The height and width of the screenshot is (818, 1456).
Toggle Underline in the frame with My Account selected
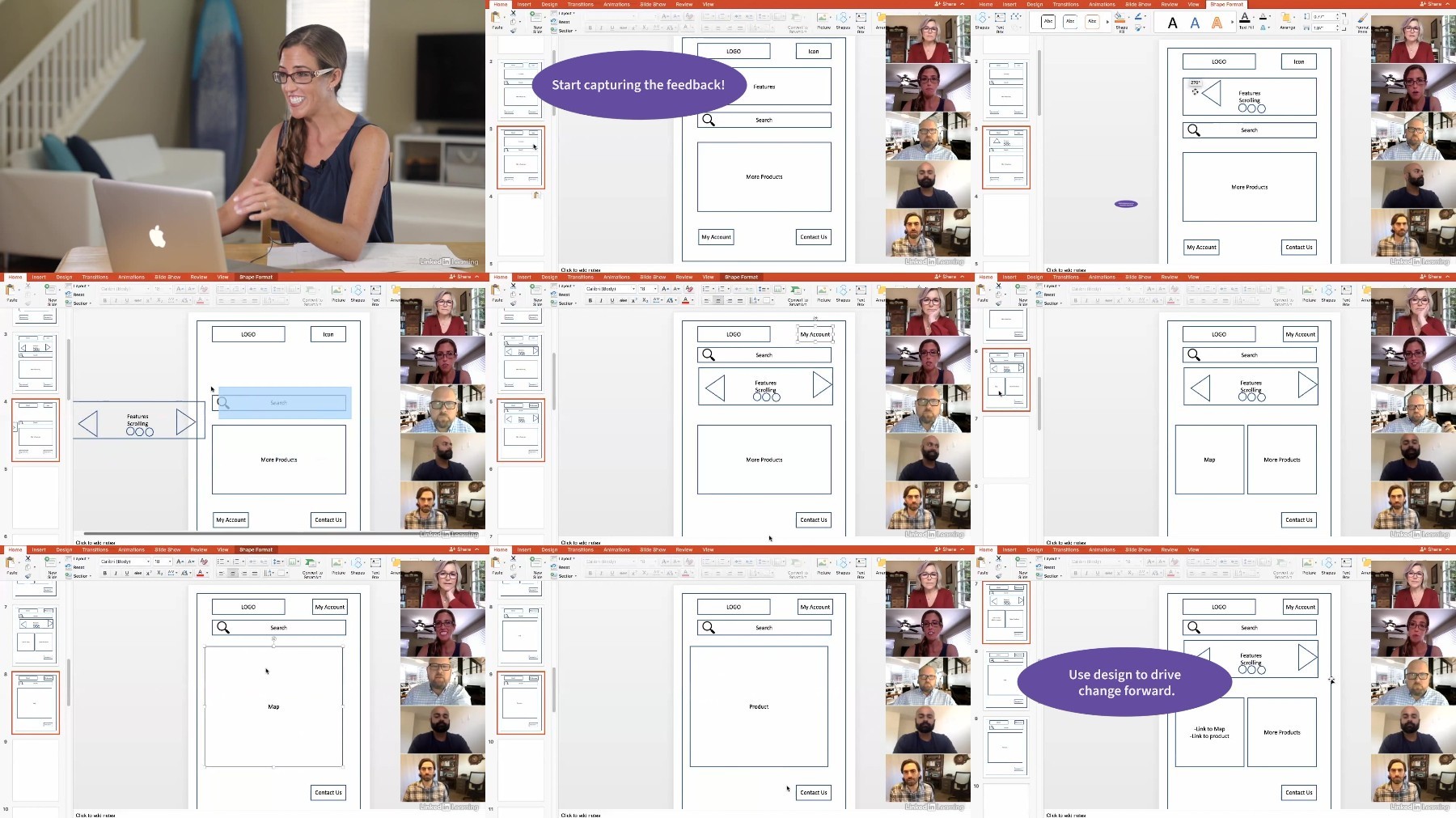point(612,300)
